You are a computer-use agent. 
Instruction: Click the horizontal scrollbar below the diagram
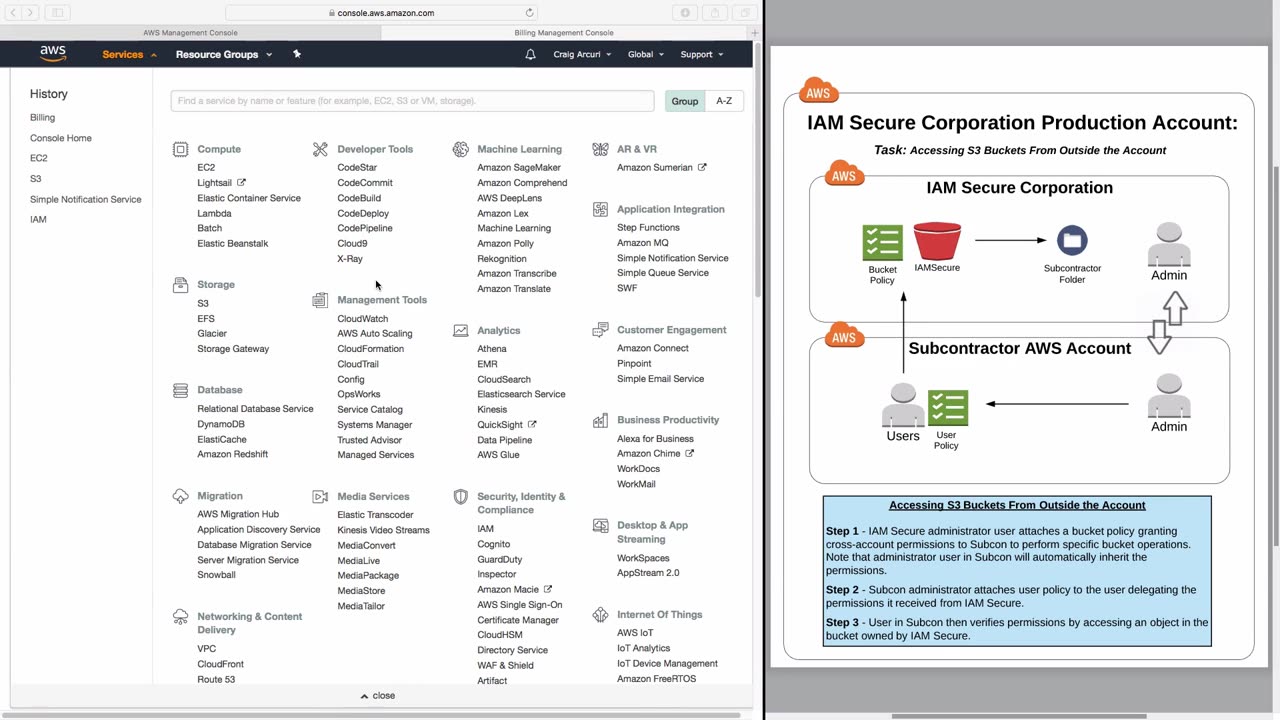pyautogui.click(x=1019, y=716)
